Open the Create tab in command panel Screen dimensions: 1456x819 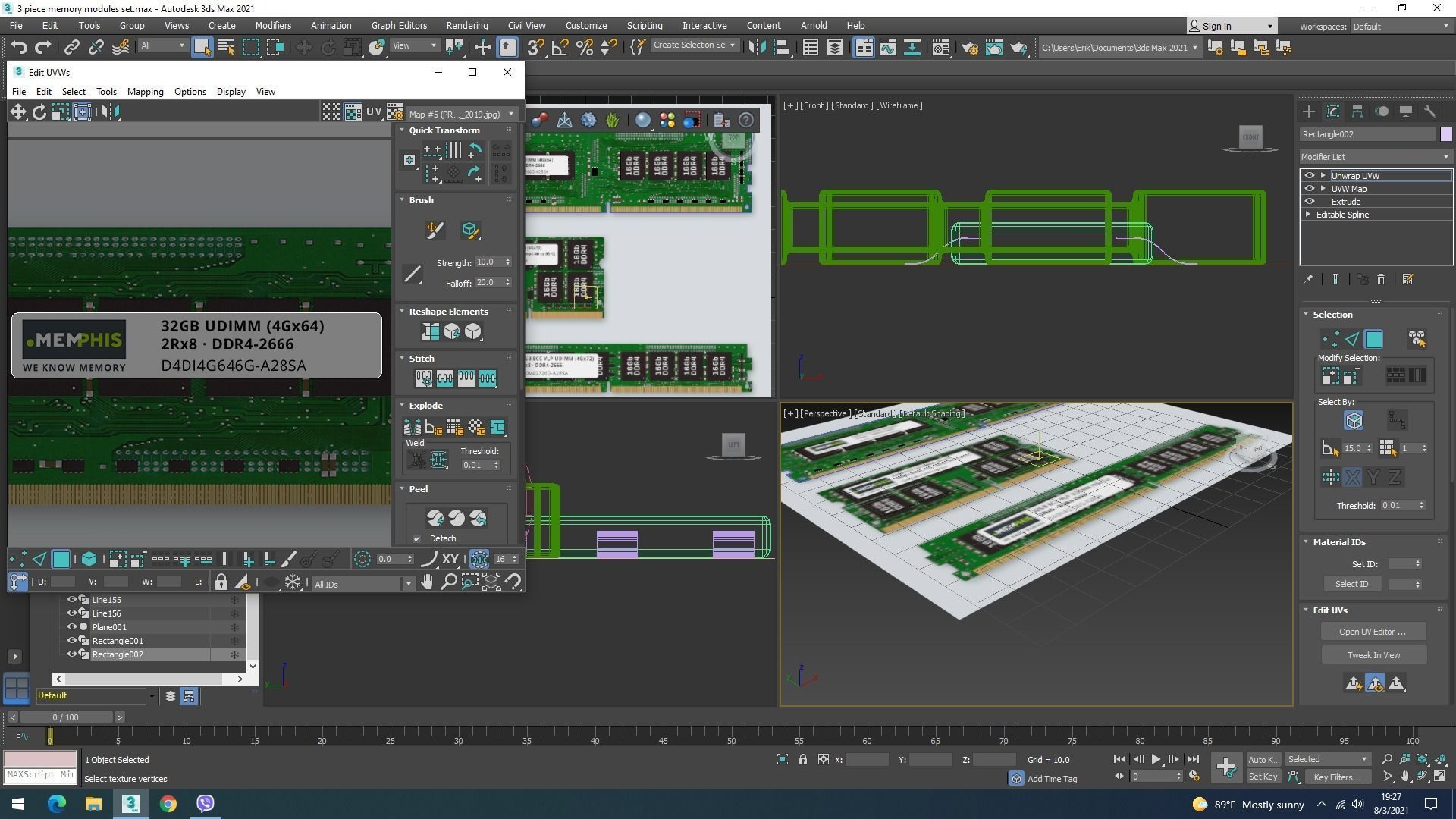pyautogui.click(x=1309, y=111)
